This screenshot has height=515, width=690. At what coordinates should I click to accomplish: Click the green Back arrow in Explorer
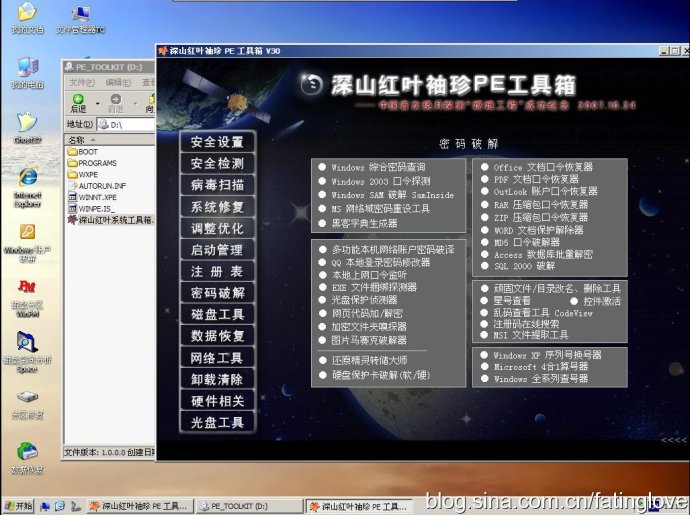point(78,103)
